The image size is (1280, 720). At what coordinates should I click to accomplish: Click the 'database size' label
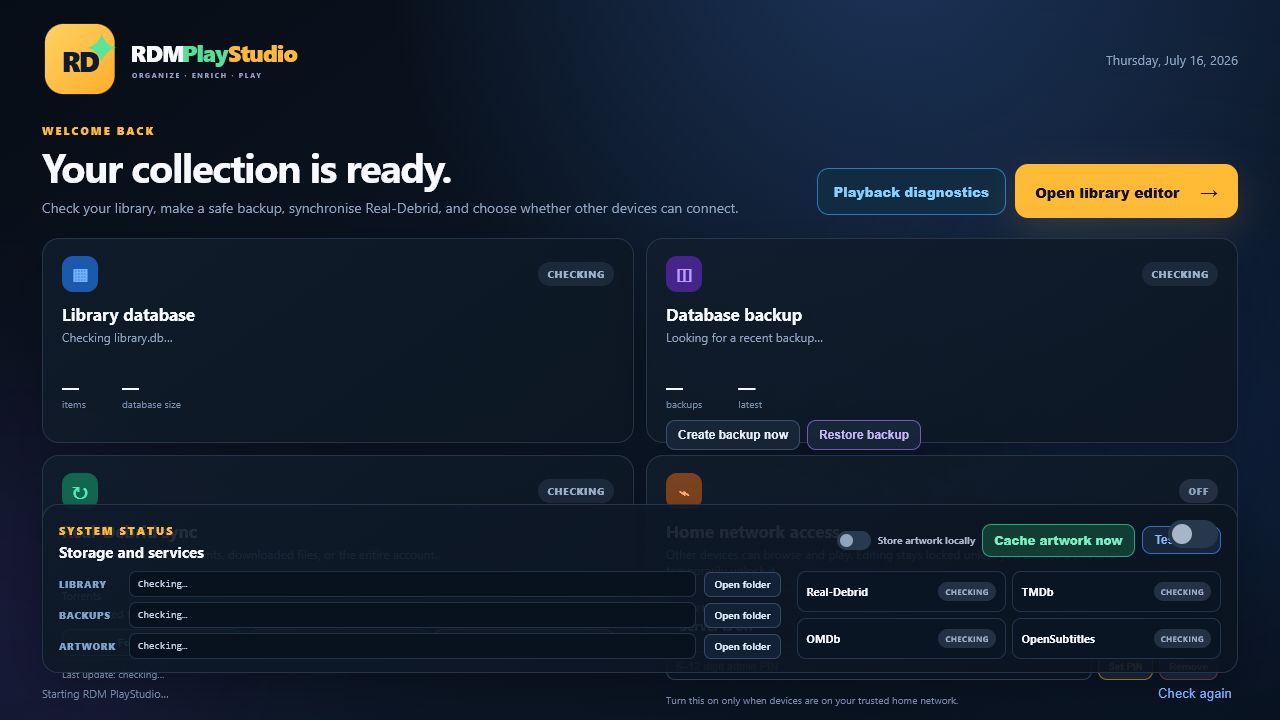coord(151,405)
